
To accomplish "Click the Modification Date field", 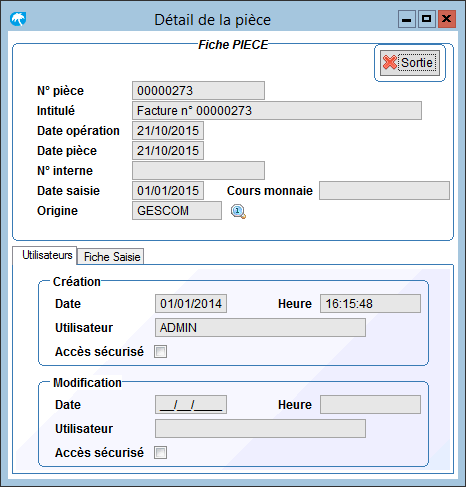I will [191, 405].
